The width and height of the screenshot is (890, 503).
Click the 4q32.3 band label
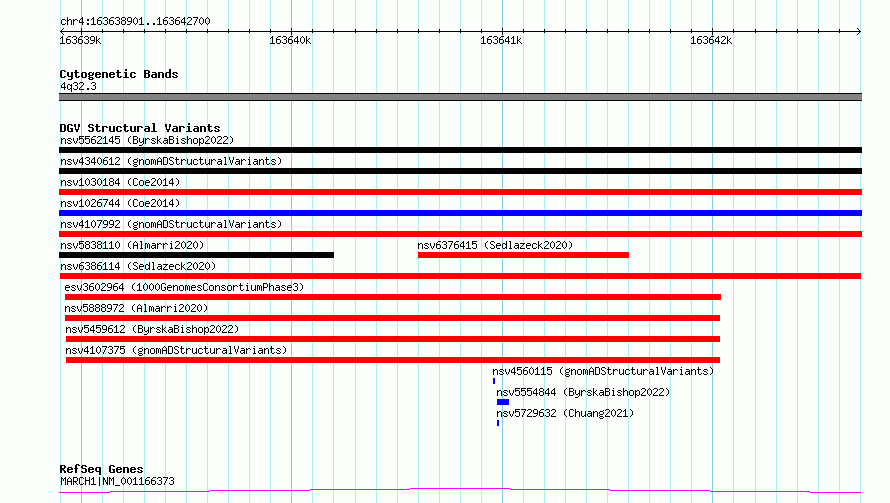pyautogui.click(x=78, y=86)
